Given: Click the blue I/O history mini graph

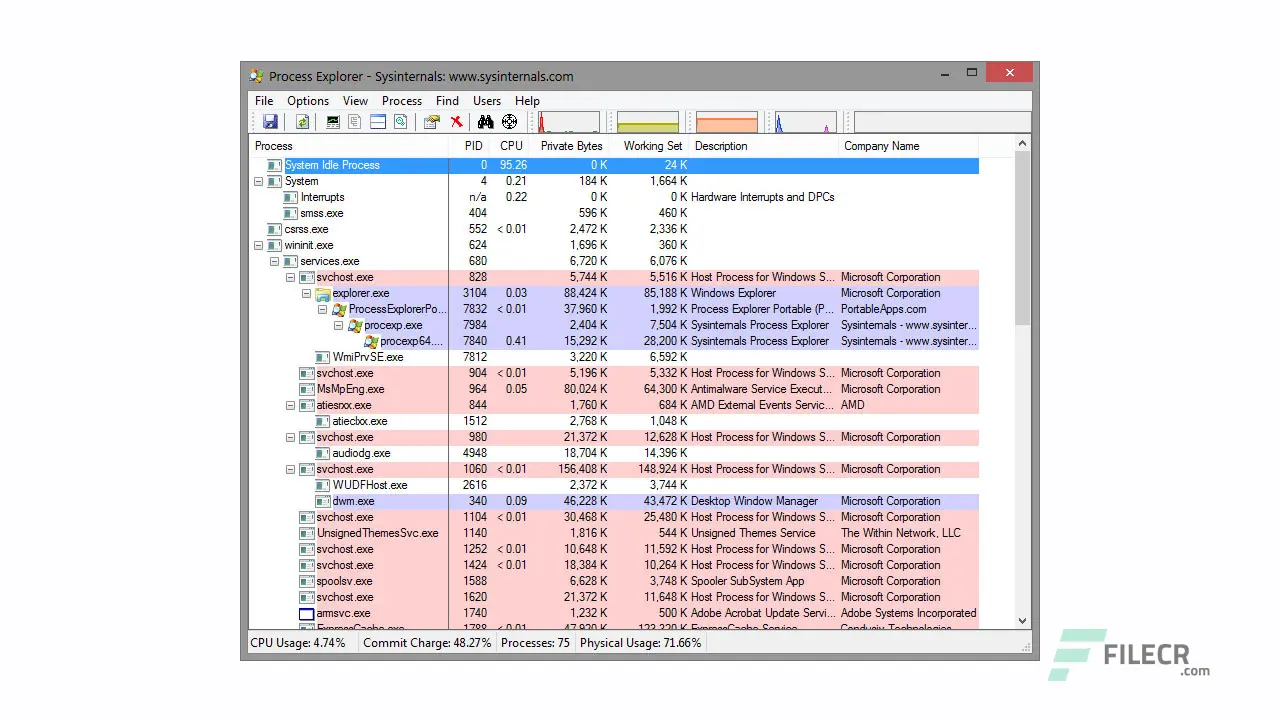Looking at the screenshot, I should click(806, 122).
